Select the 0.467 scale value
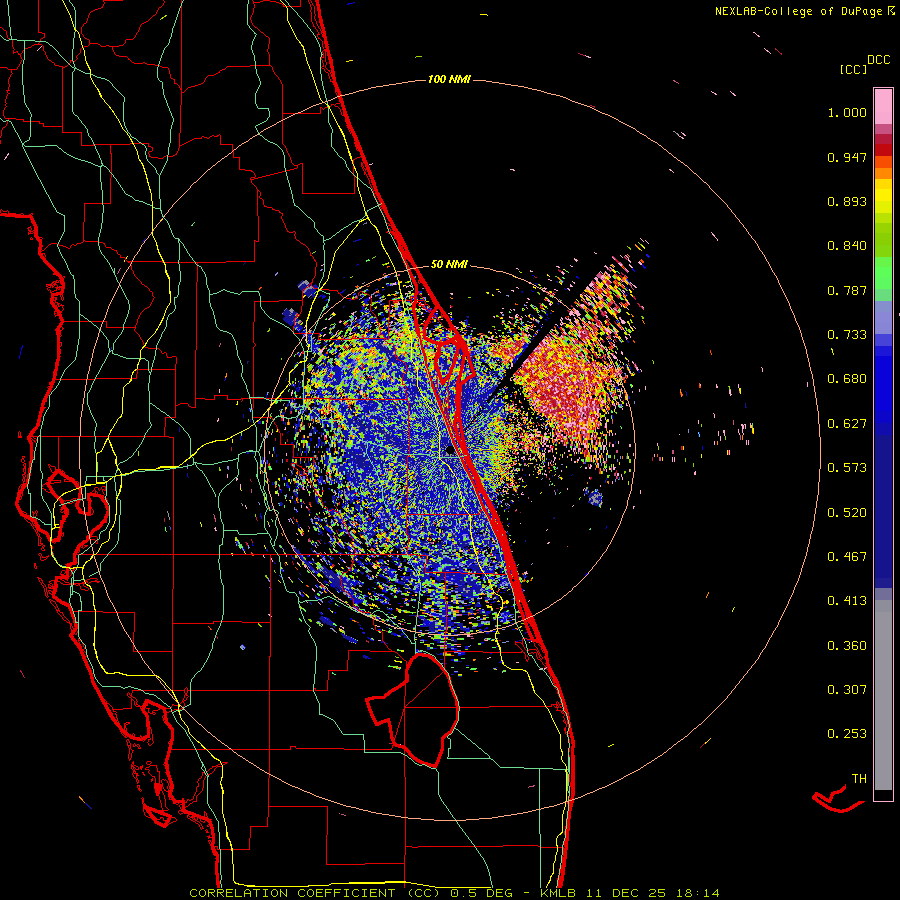 point(847,557)
